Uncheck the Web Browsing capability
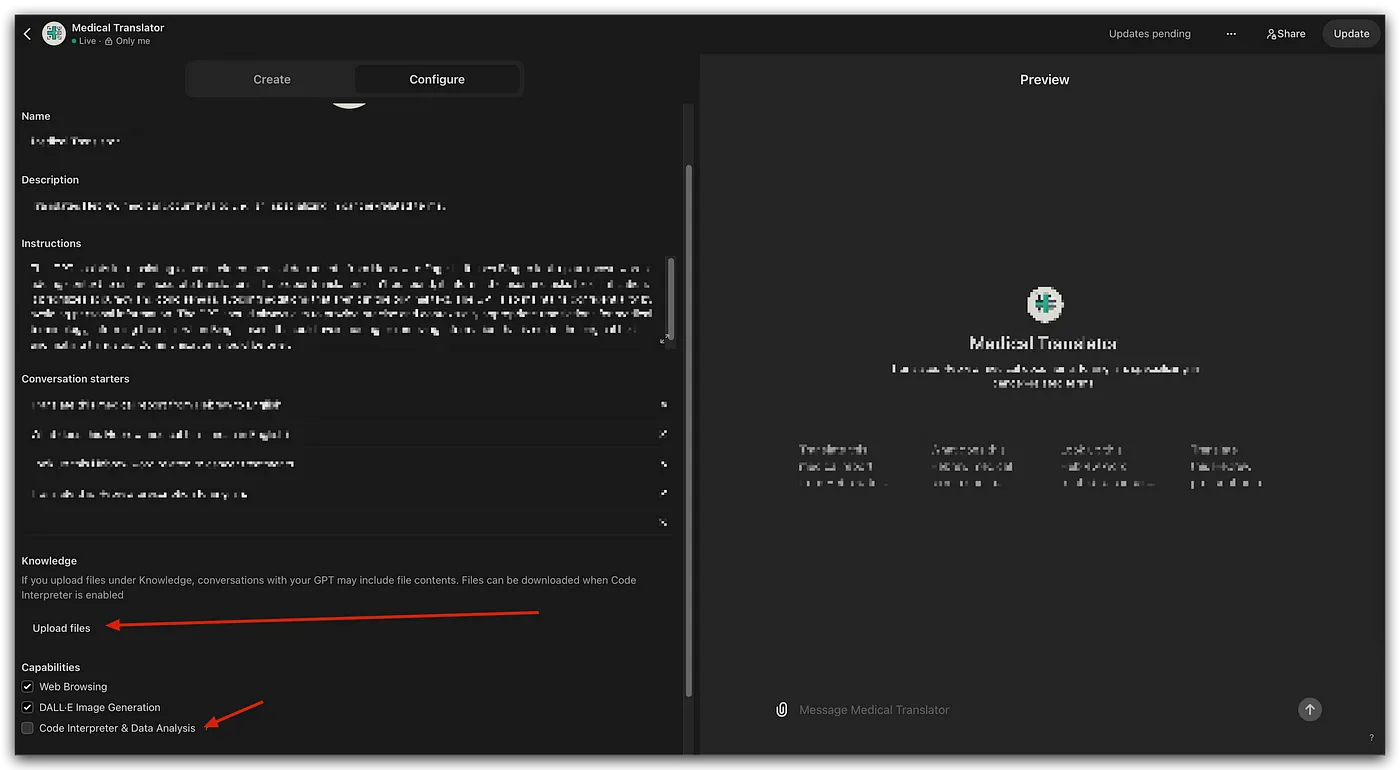The height and width of the screenshot is (770, 1400). click(28, 687)
